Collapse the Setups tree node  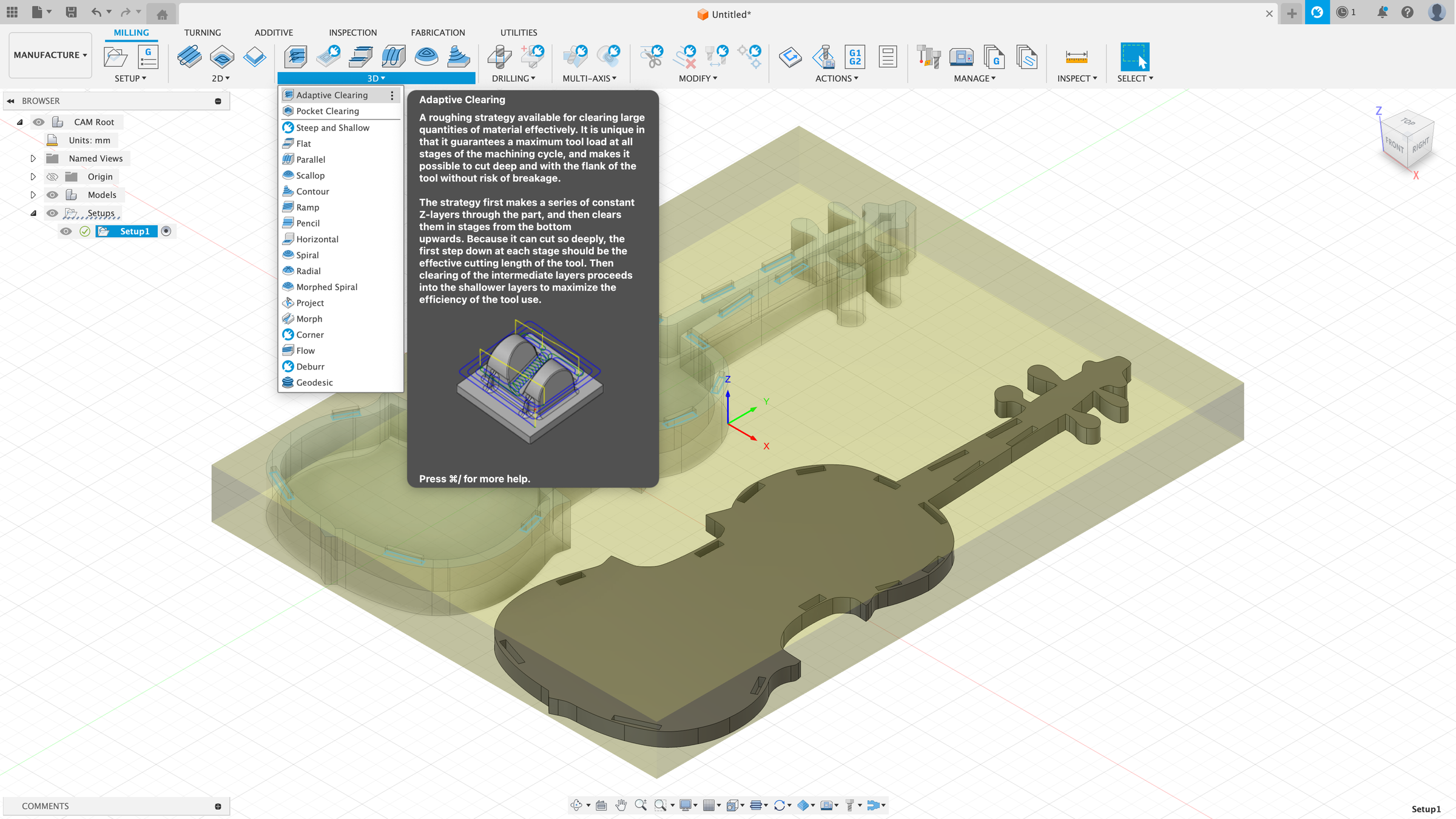pyautogui.click(x=33, y=213)
